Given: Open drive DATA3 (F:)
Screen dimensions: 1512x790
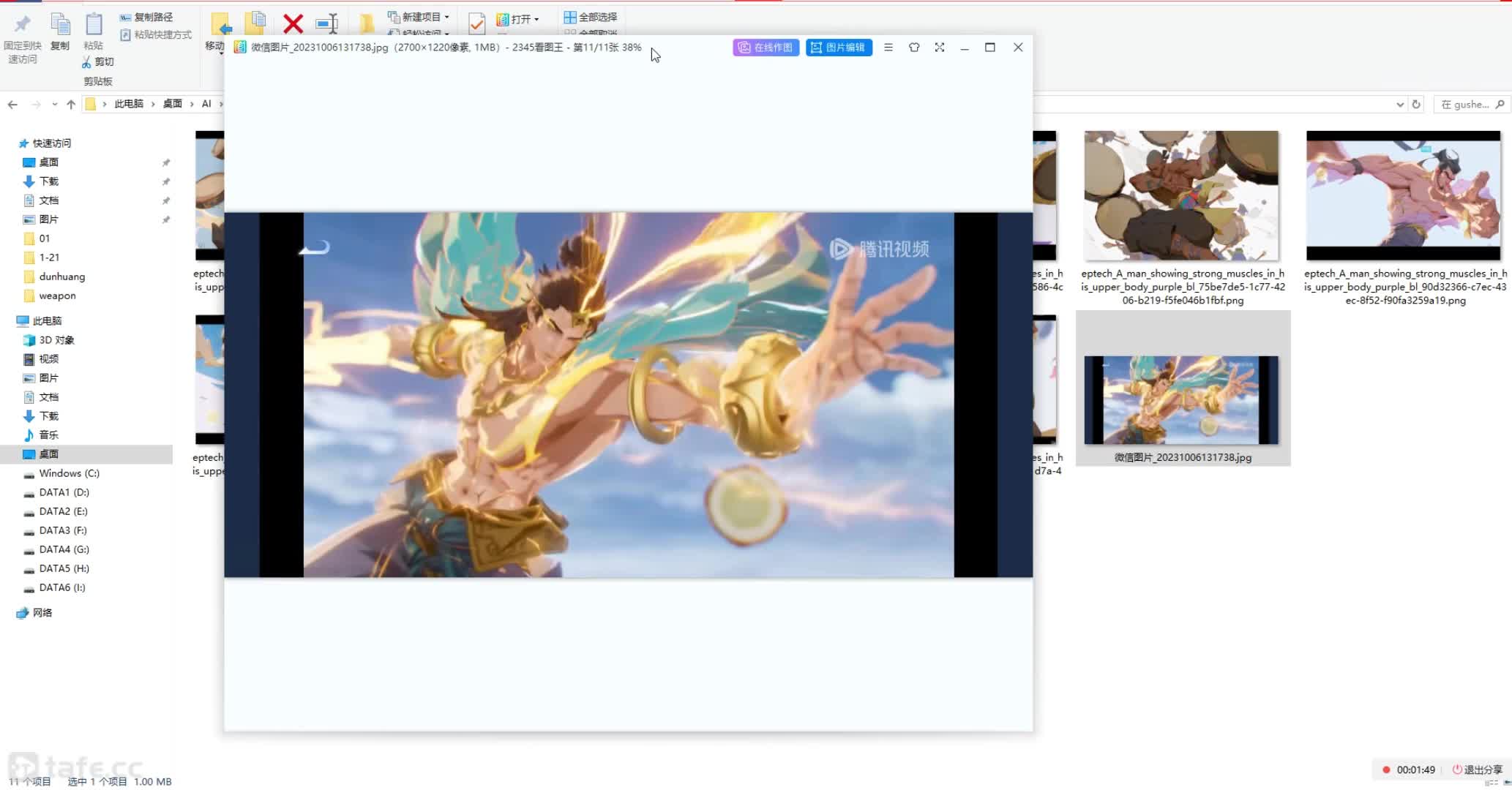Looking at the screenshot, I should coord(63,530).
